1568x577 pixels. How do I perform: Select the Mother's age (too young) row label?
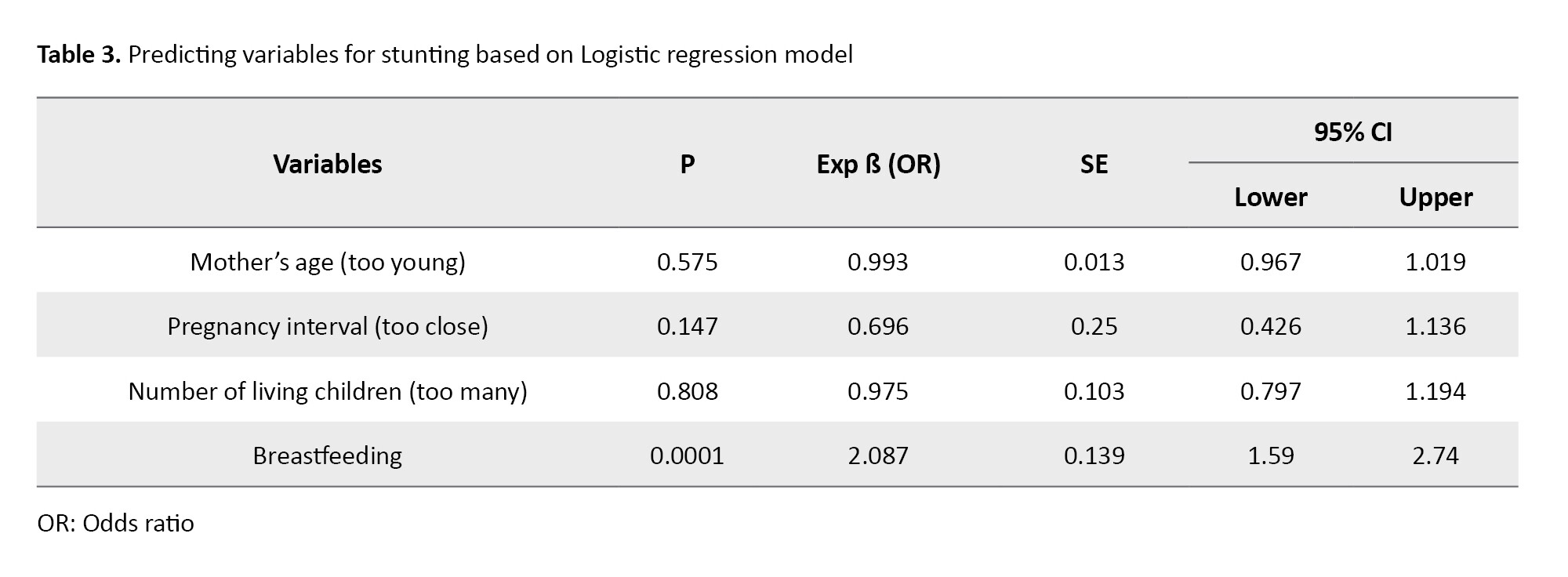328,262
